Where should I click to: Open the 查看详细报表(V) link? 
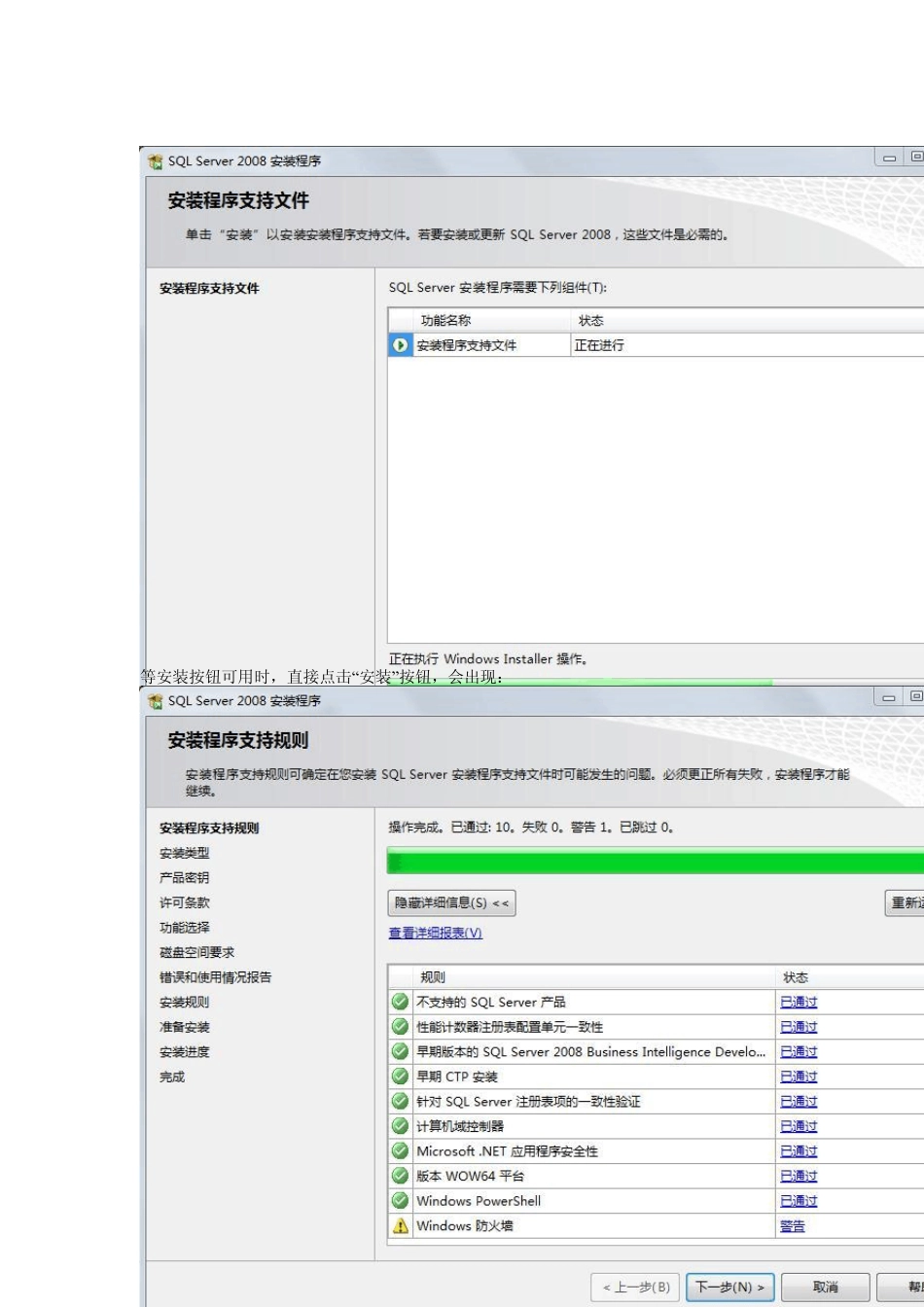tap(436, 934)
